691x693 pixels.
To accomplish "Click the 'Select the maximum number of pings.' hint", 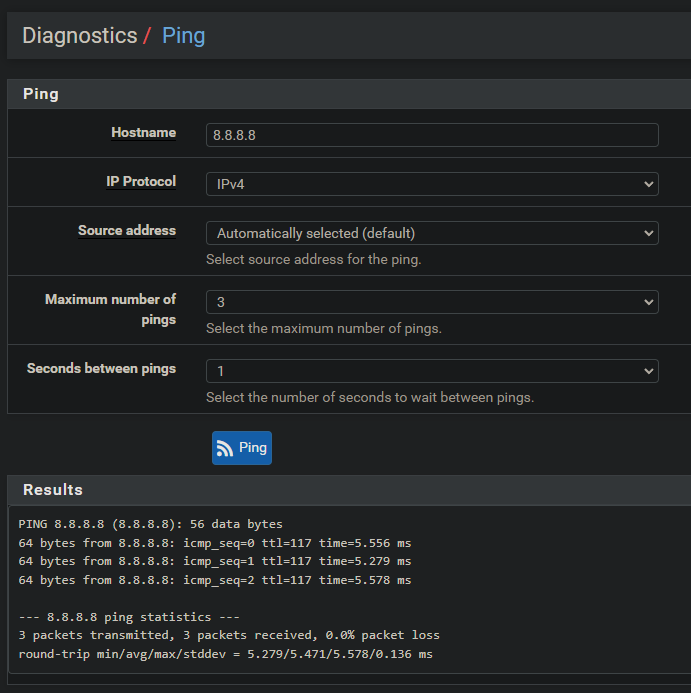I will (x=324, y=329).
